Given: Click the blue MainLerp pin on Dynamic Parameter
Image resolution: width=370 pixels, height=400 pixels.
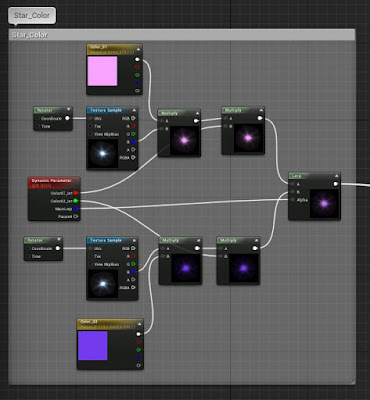Looking at the screenshot, I should point(76,209).
